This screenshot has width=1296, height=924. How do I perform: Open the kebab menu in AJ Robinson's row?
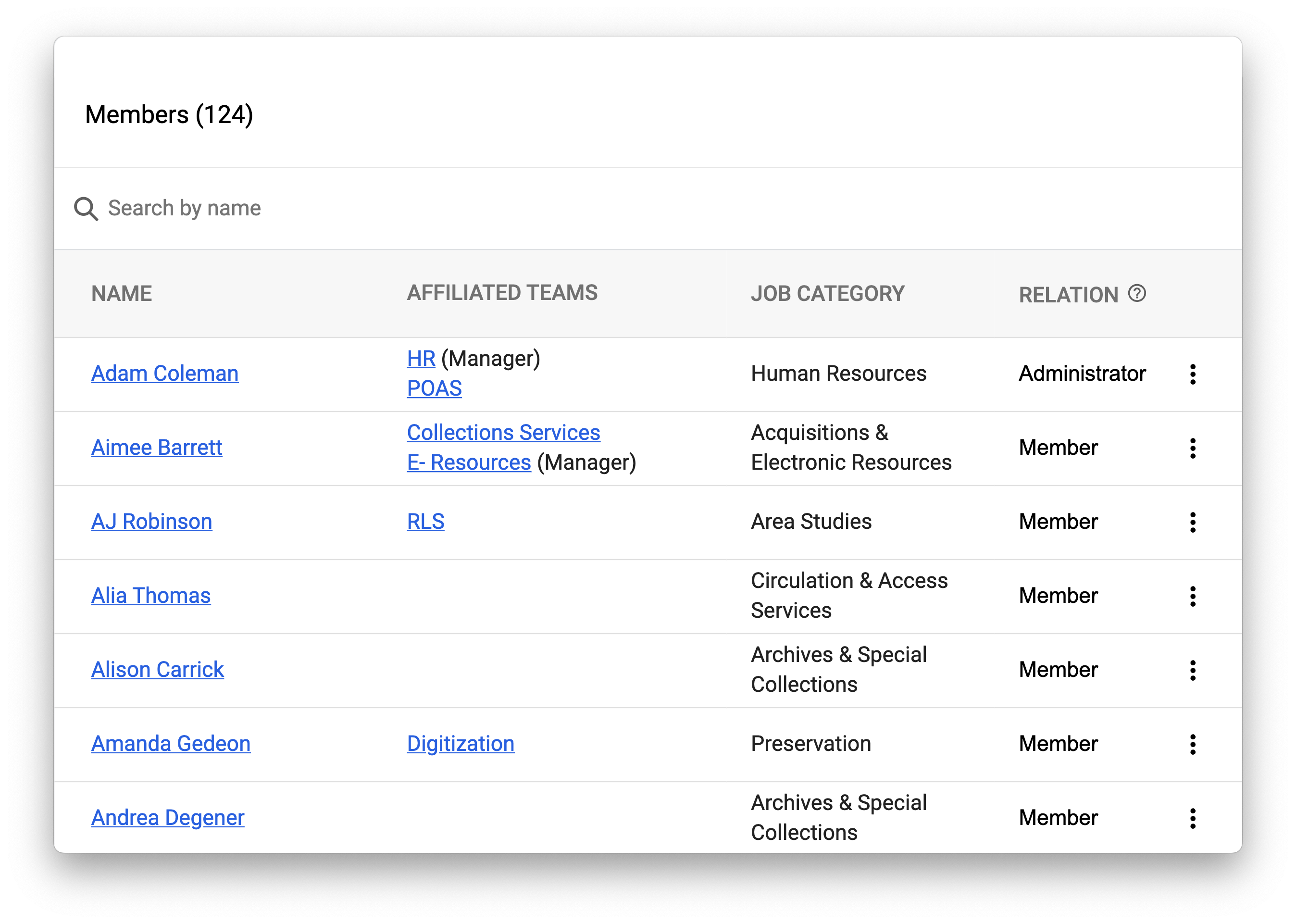point(1193,522)
